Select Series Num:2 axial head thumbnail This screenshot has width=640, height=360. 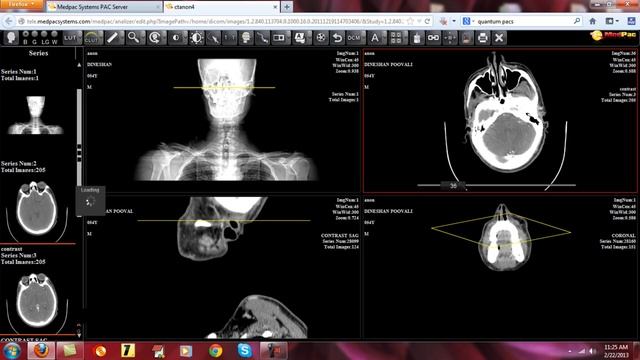(x=37, y=212)
